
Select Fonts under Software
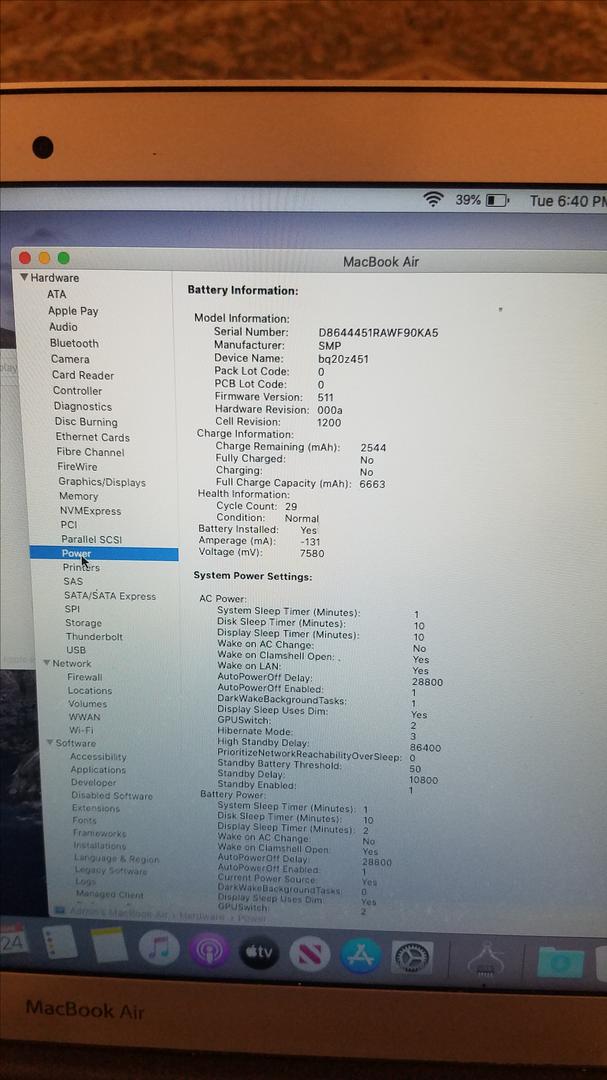85,820
